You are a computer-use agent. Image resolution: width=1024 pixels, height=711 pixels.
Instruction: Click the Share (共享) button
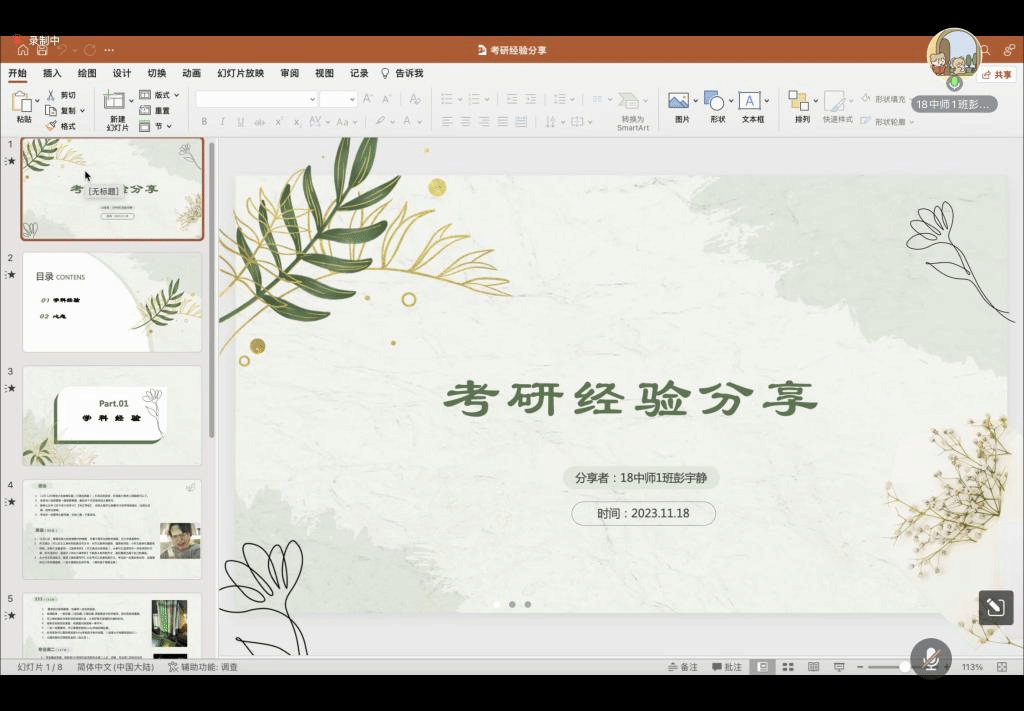click(x=997, y=75)
